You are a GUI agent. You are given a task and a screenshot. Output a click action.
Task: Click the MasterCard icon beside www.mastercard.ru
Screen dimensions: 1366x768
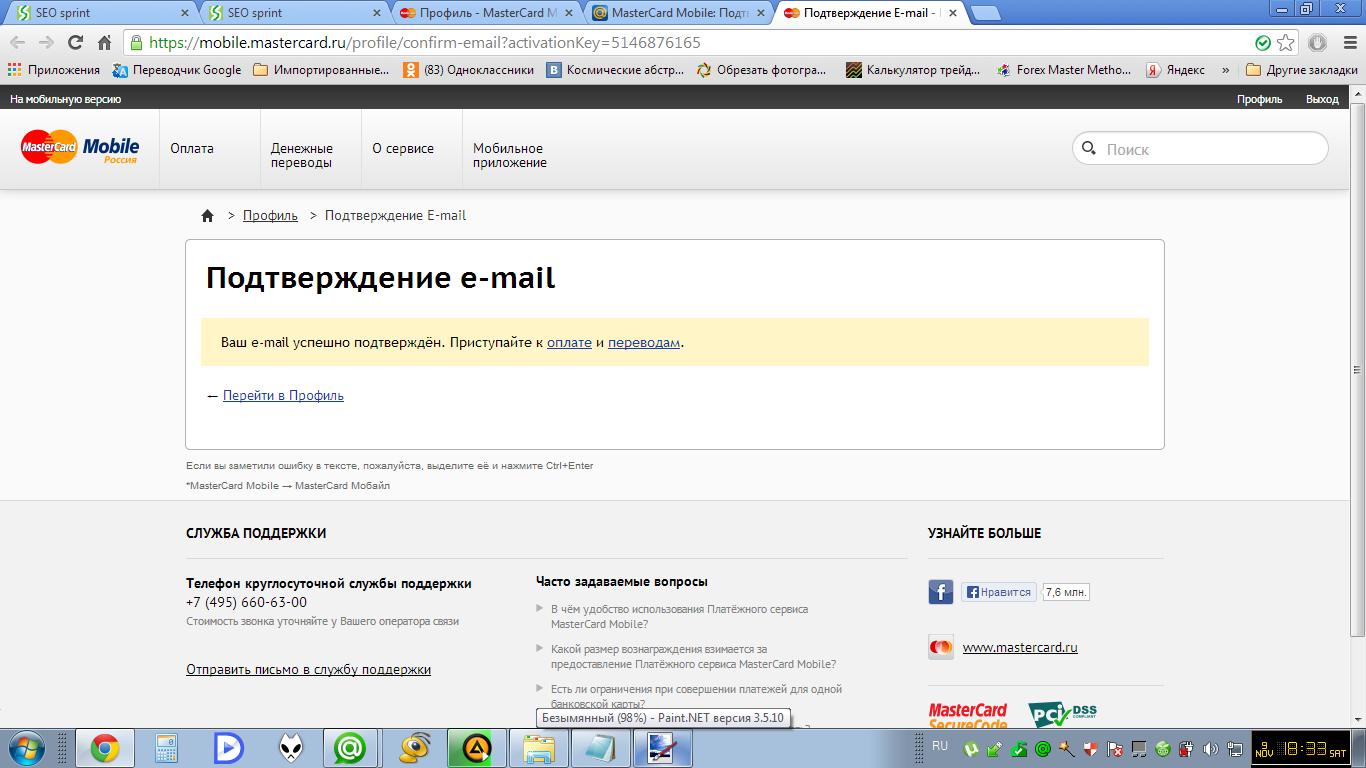pos(941,647)
